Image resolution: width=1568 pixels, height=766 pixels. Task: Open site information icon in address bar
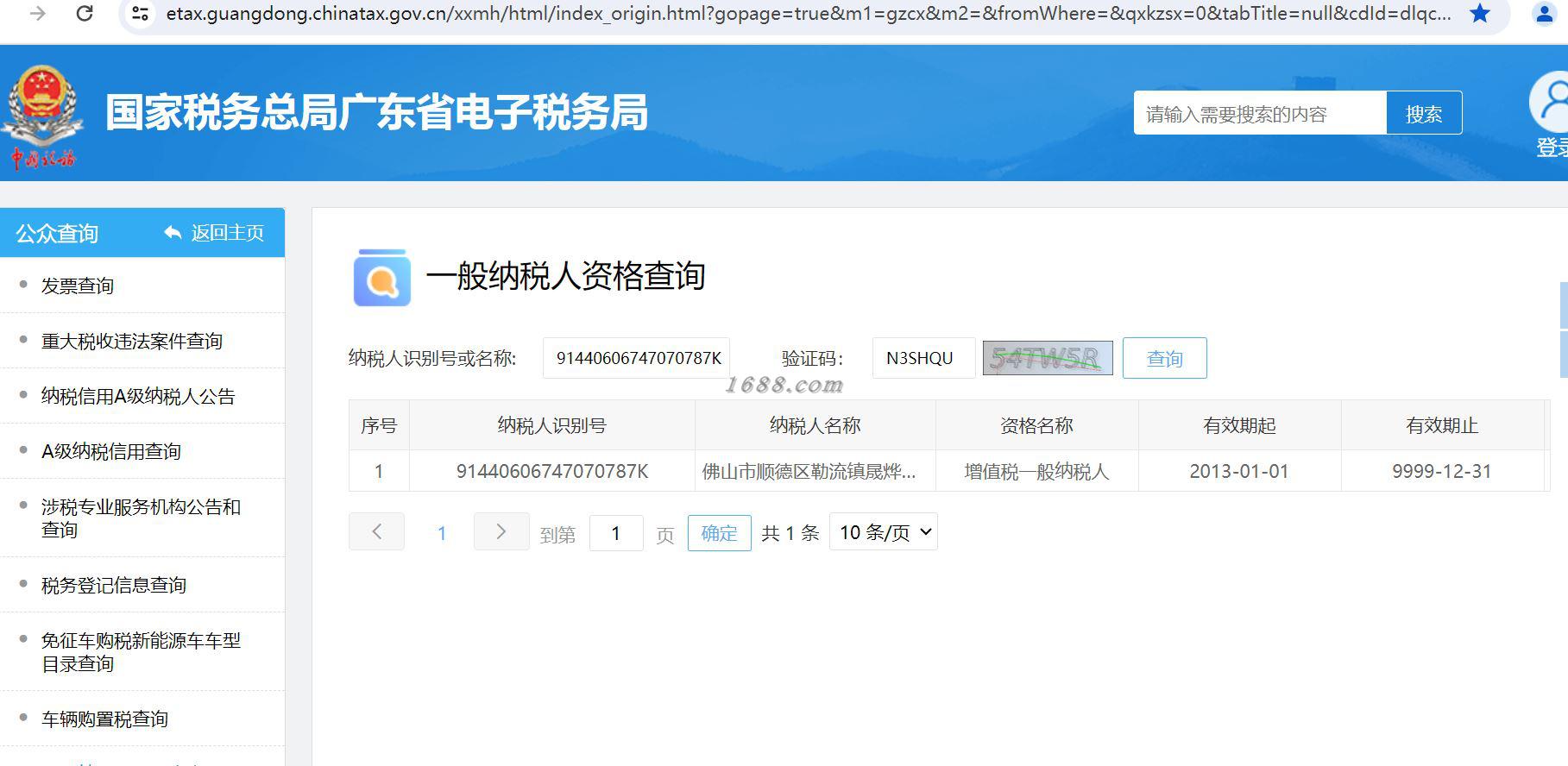(x=140, y=14)
